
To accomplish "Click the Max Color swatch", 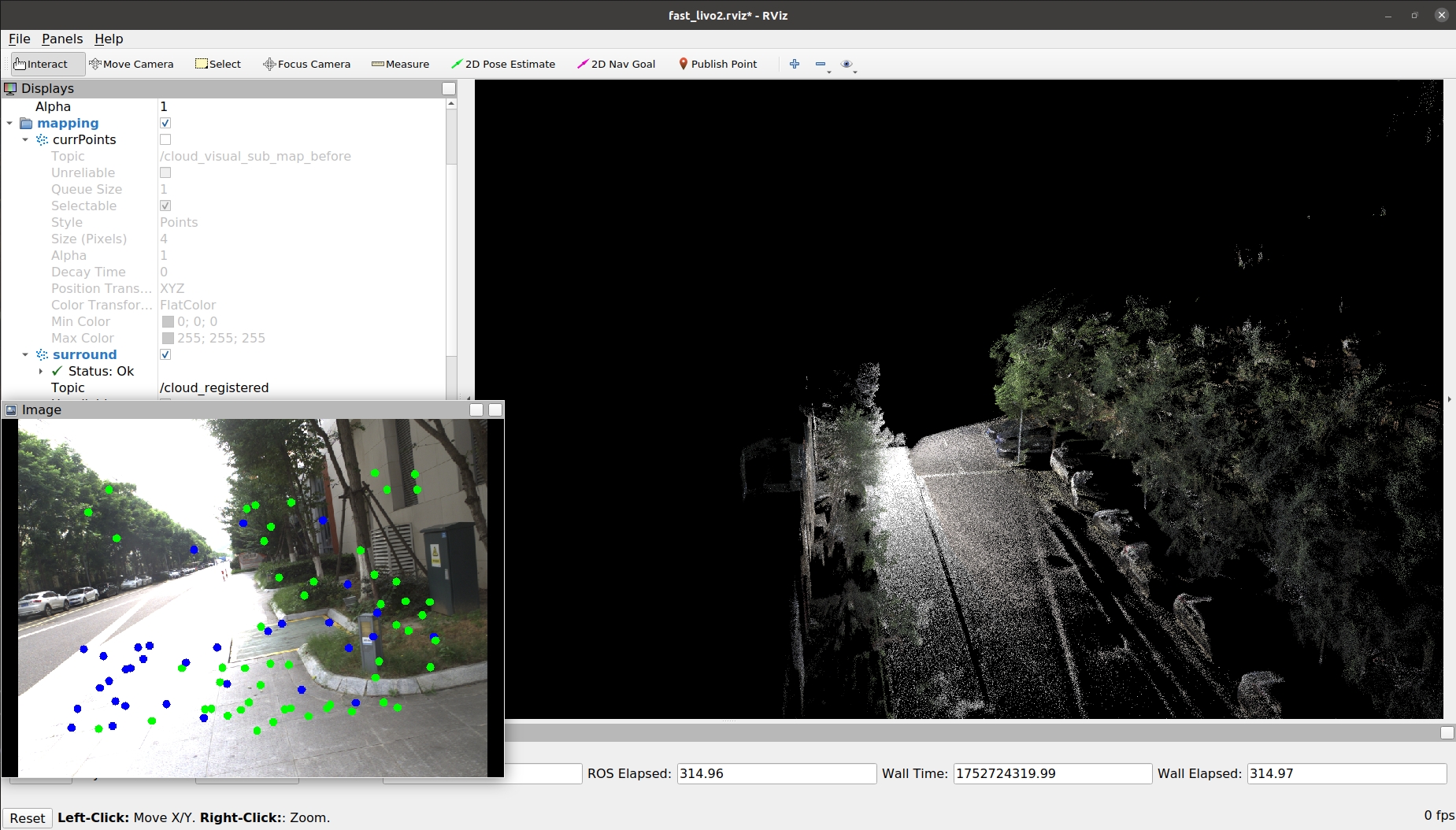I will pos(168,338).
